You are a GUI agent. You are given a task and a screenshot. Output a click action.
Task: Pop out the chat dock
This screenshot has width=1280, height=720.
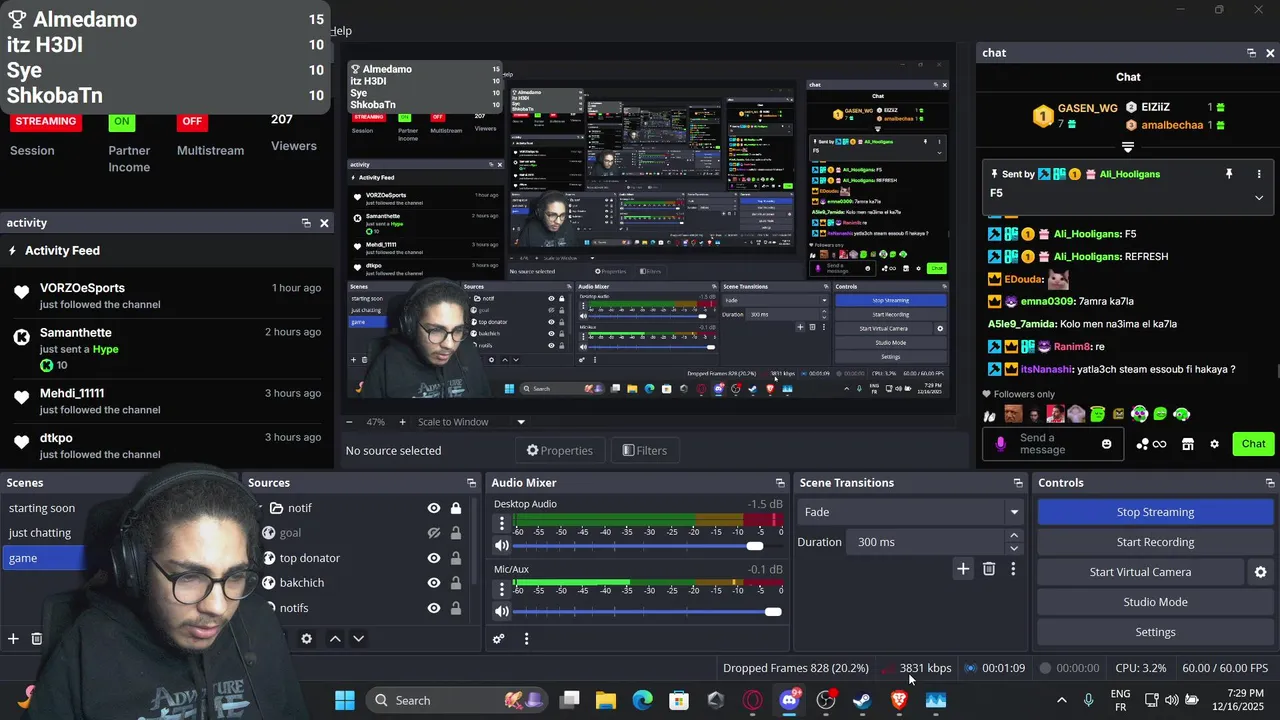(x=1251, y=53)
